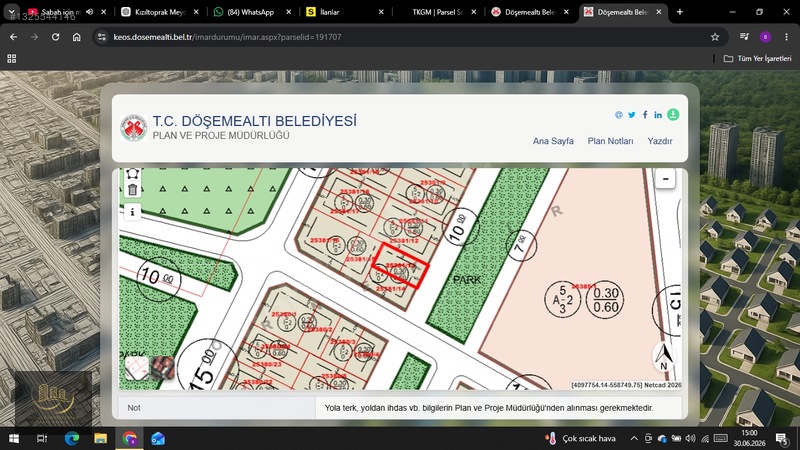Open Plan Notları

(x=610, y=141)
